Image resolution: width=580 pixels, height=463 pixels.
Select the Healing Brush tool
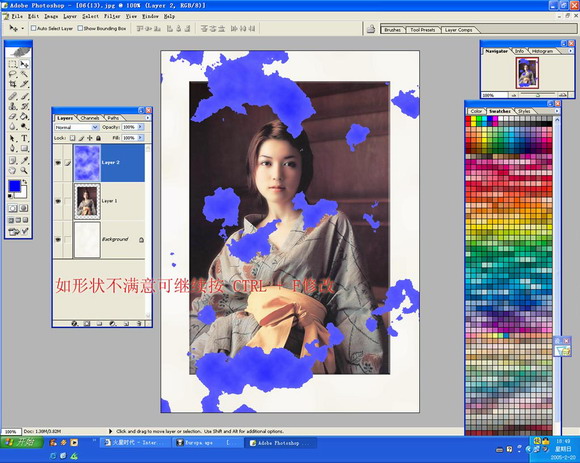pyautogui.click(x=13, y=96)
